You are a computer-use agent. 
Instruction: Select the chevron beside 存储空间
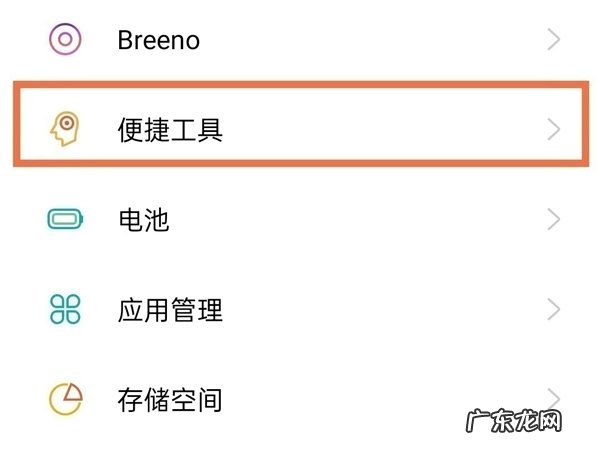[x=554, y=397]
